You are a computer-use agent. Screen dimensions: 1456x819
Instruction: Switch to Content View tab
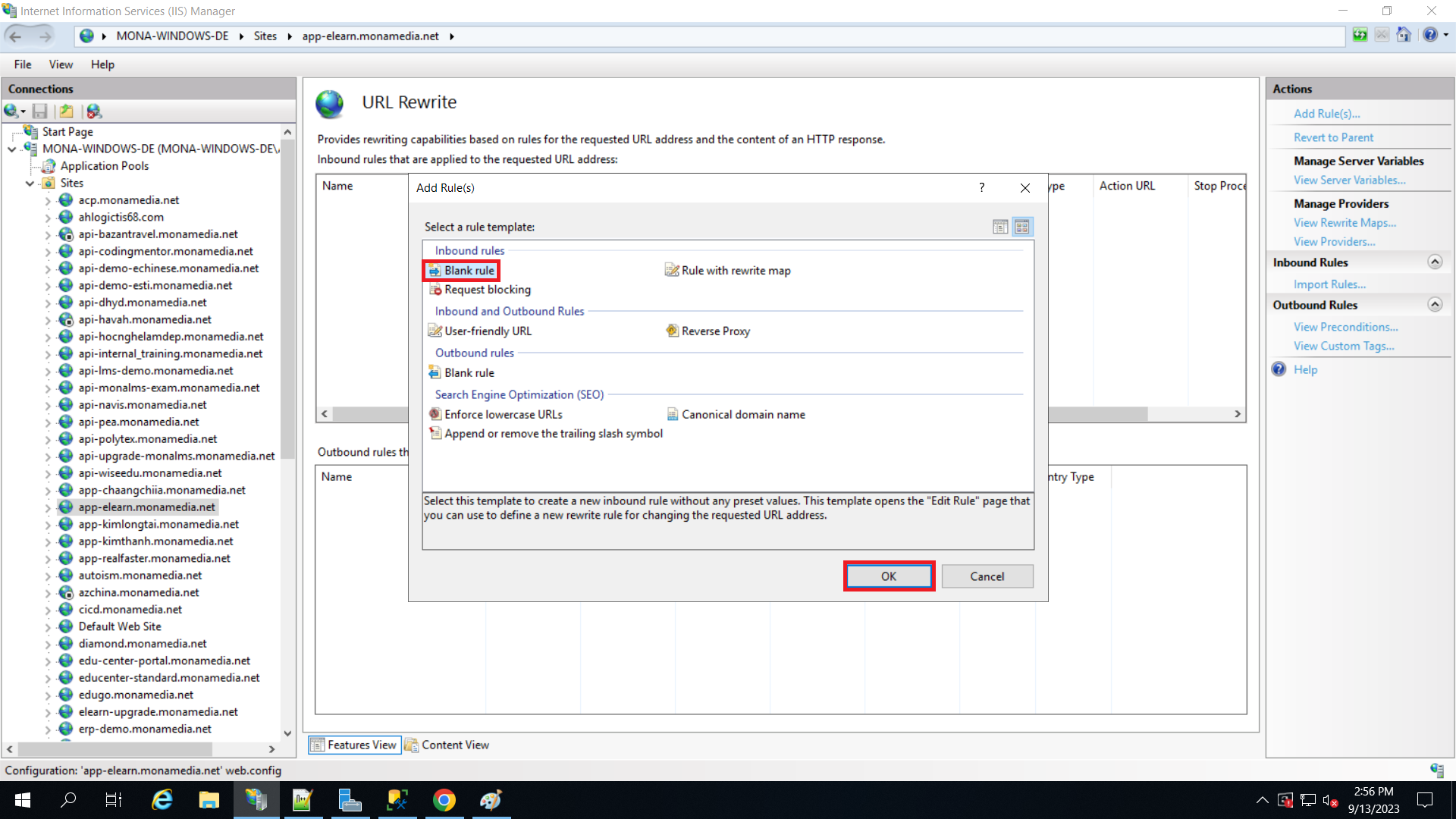click(x=447, y=745)
